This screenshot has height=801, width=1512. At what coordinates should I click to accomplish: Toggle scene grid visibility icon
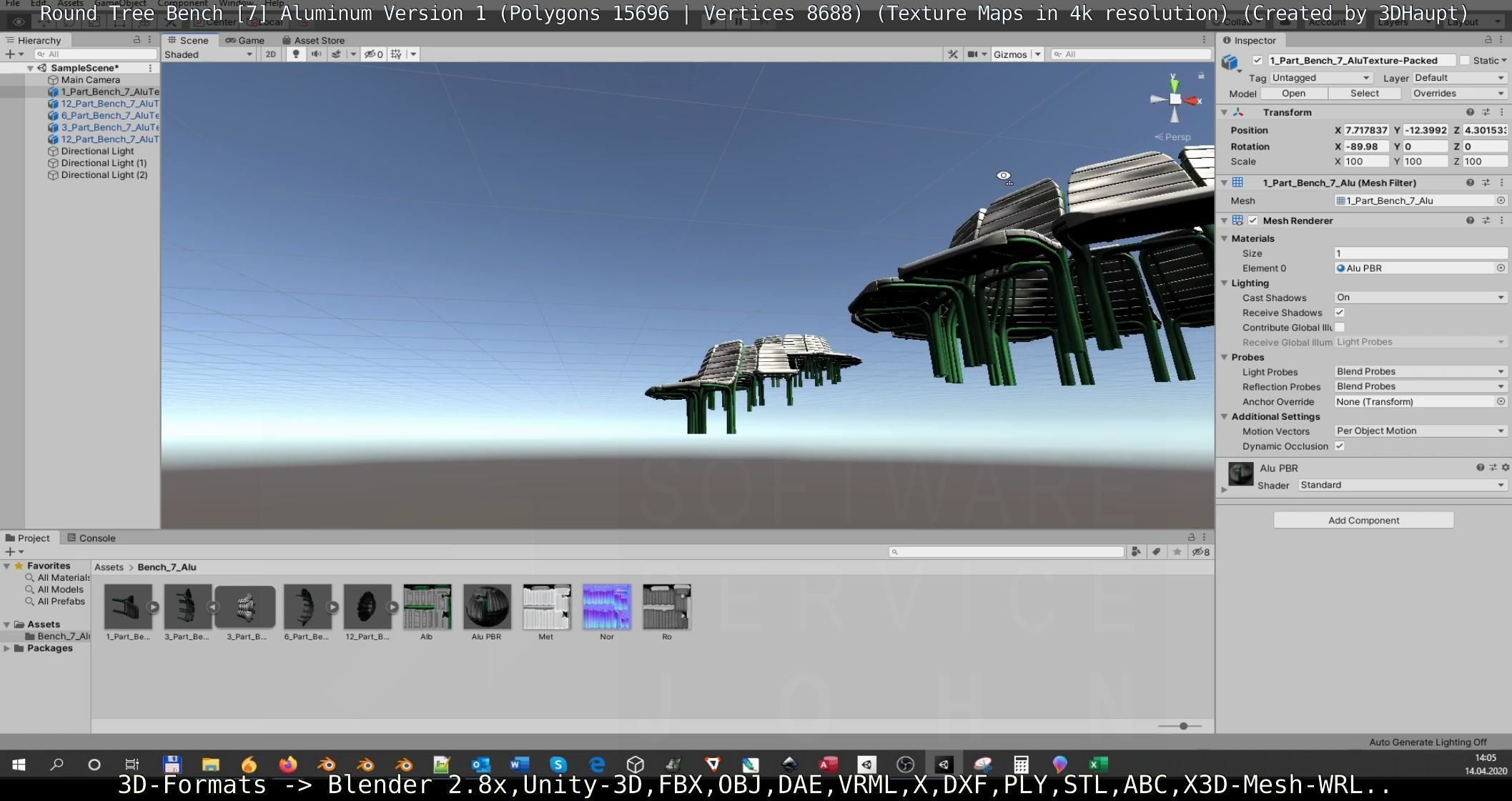pos(396,54)
